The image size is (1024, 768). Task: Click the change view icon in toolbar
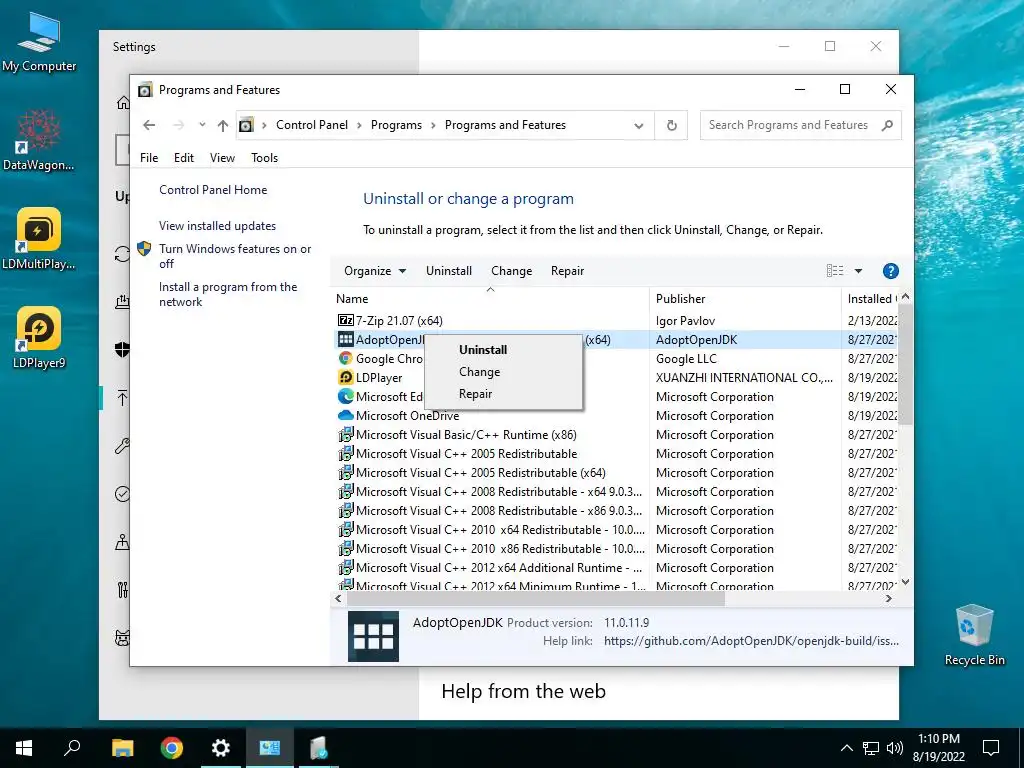point(835,271)
